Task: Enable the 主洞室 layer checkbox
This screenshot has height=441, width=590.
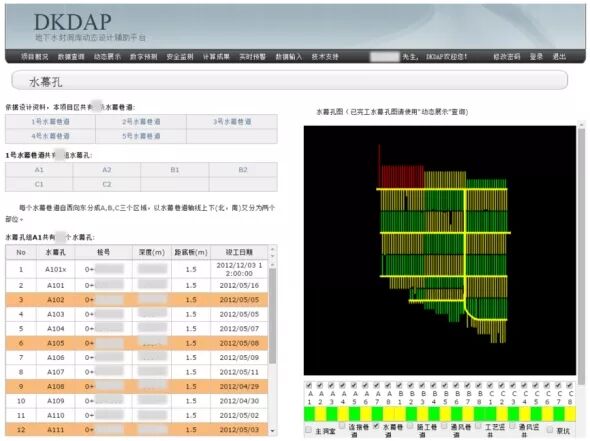Action: 309,429
